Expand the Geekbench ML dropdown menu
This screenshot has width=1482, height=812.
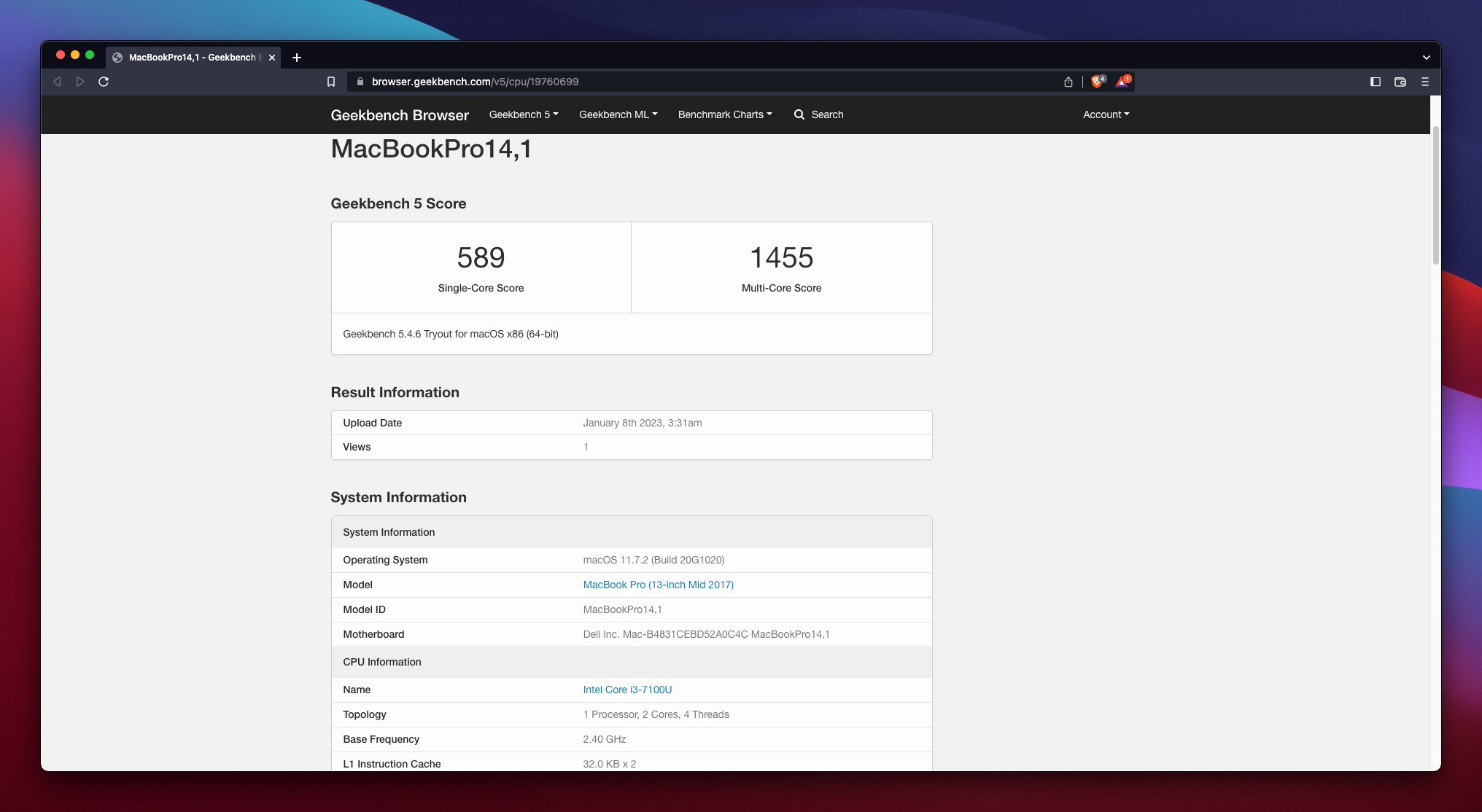pyautogui.click(x=618, y=114)
